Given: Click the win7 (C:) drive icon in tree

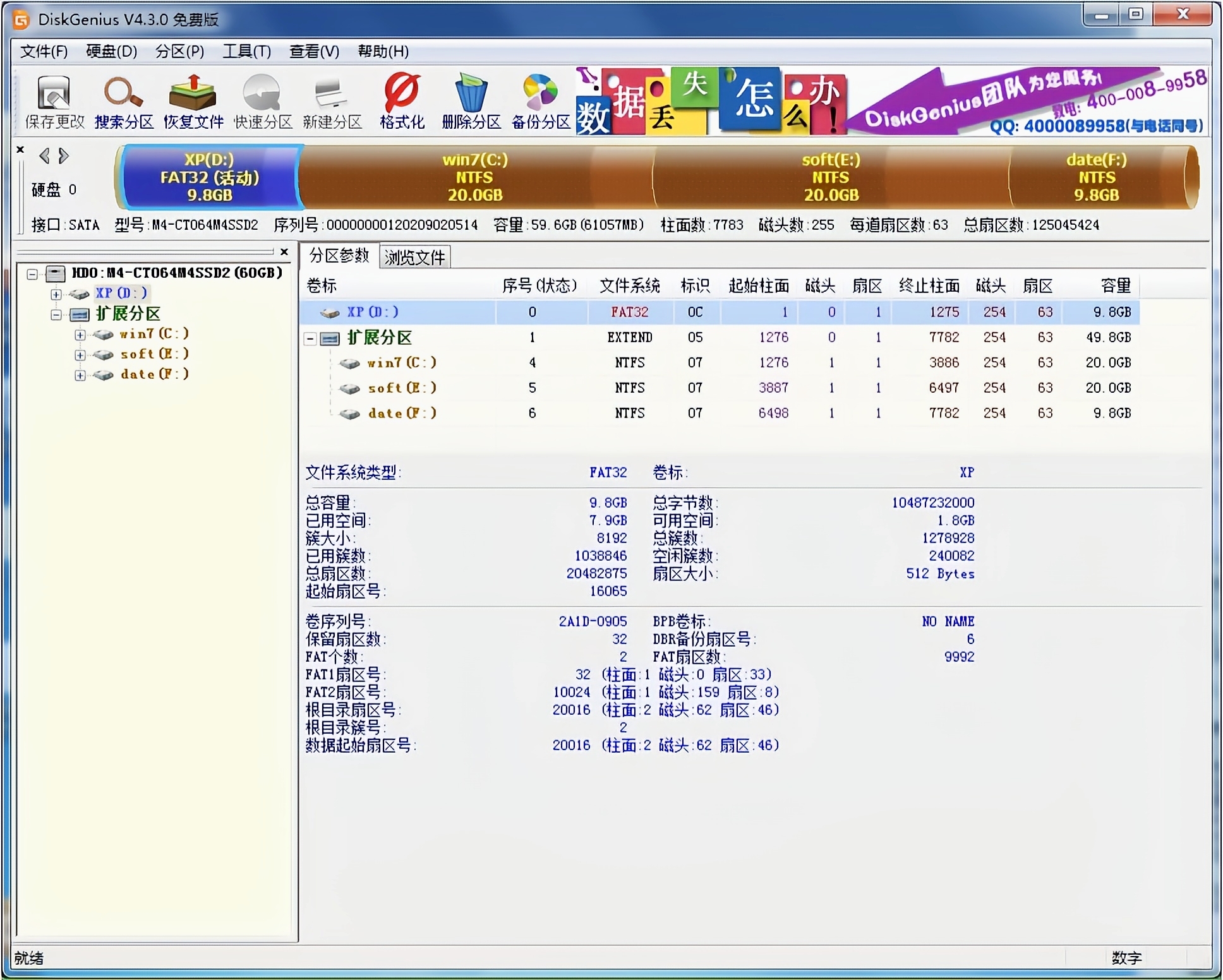Looking at the screenshot, I should pyautogui.click(x=104, y=334).
